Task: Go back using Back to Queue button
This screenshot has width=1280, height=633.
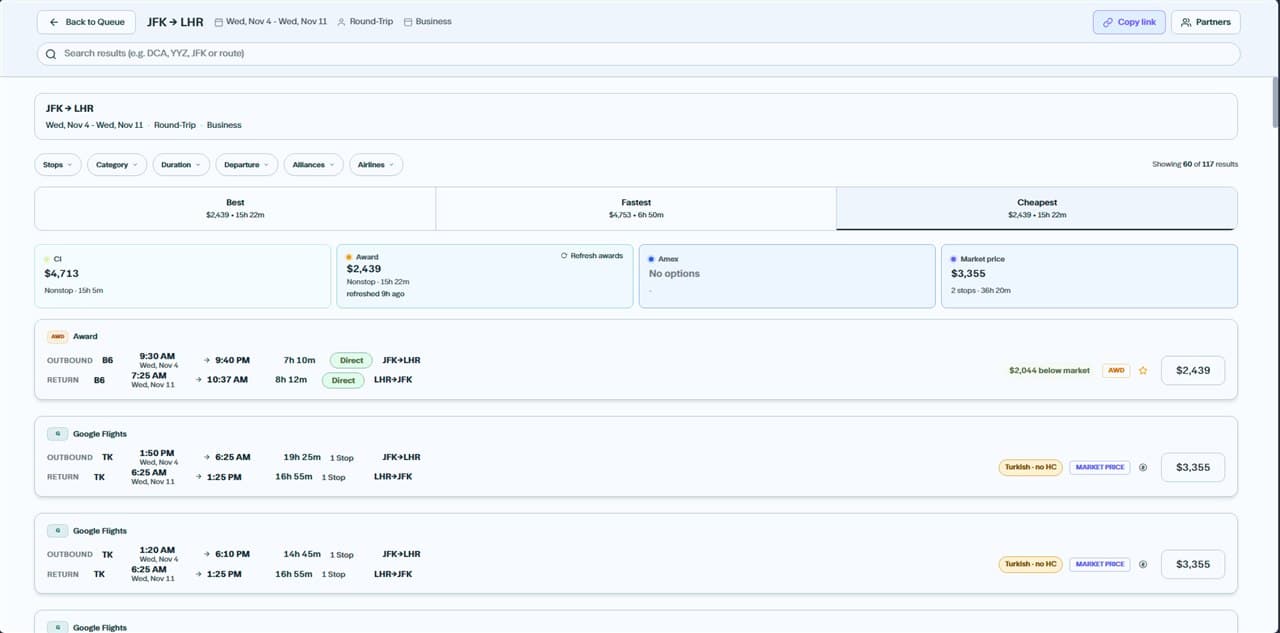Action: tap(86, 22)
